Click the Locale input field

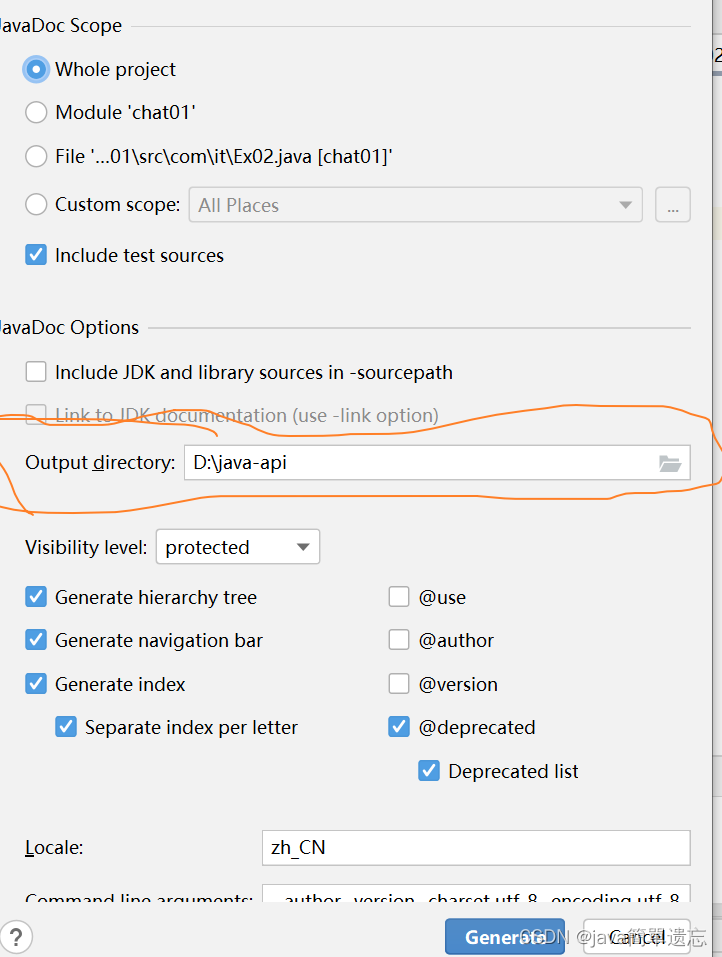point(476,848)
